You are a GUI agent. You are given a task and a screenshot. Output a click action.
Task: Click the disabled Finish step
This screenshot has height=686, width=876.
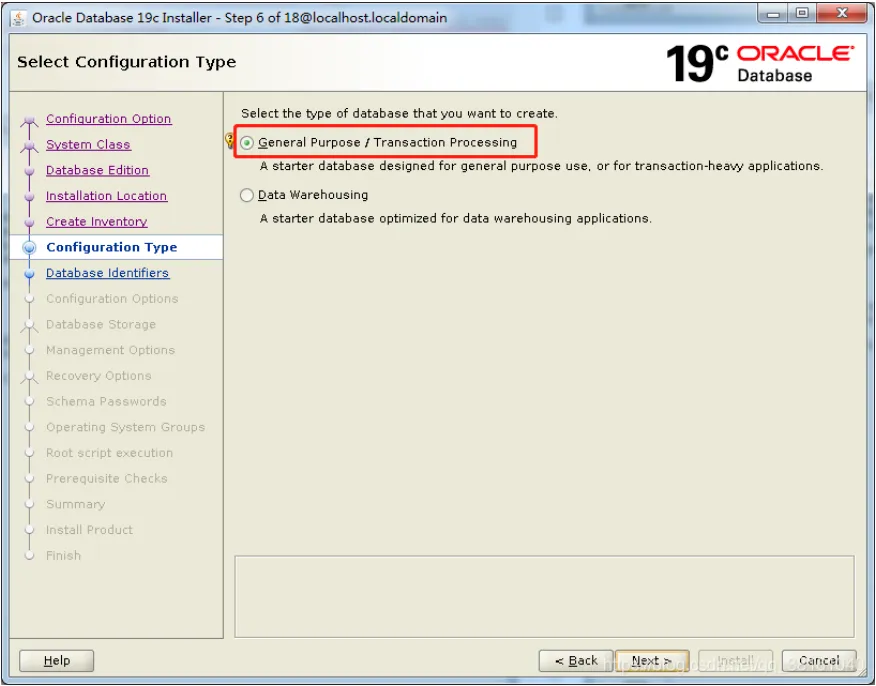point(64,555)
